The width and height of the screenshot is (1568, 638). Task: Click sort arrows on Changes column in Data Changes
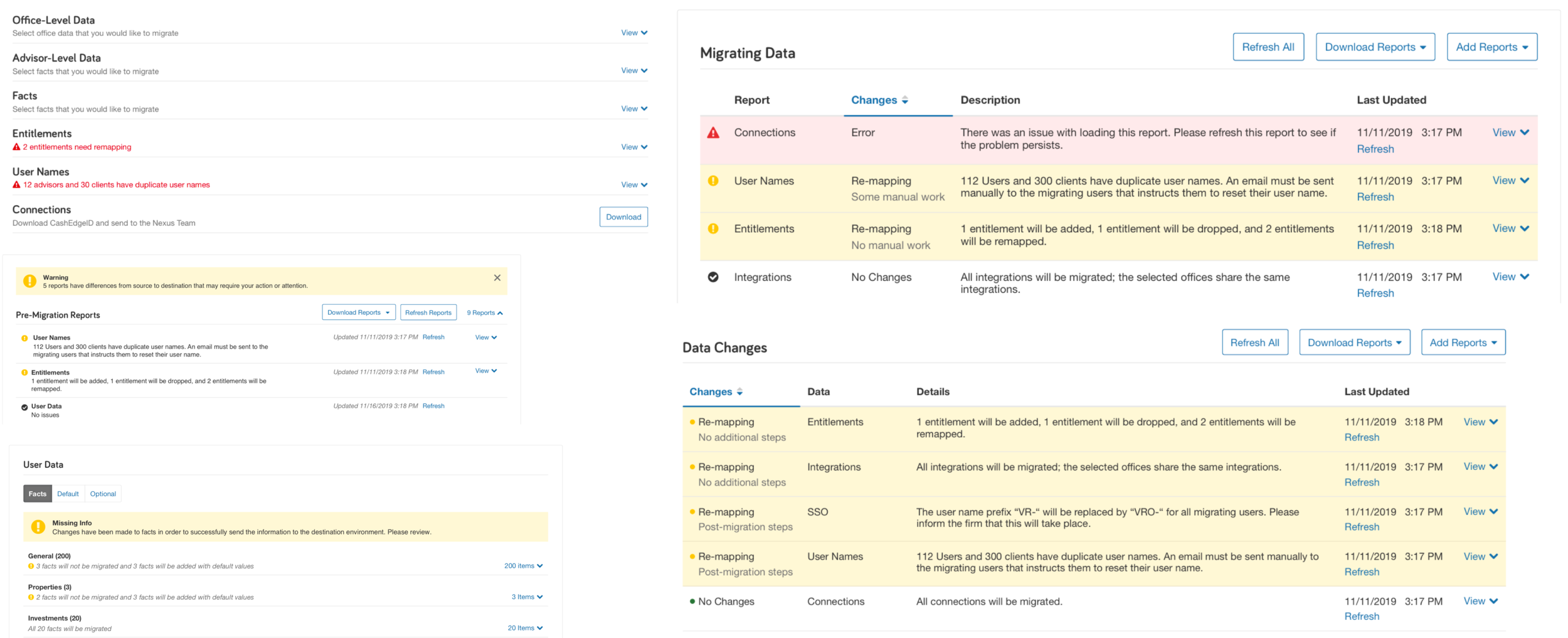739,391
